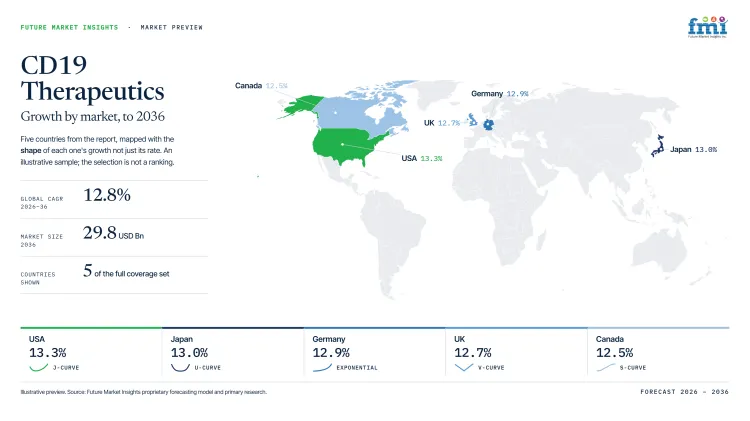Click the exponential curve icon under Germany
750x421 pixels.
click(x=322, y=367)
